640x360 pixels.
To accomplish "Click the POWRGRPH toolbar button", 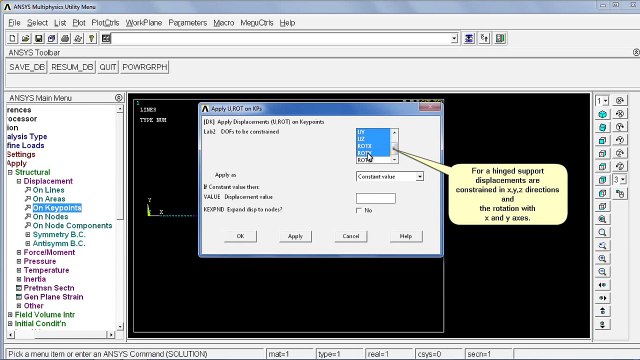I will [145, 67].
